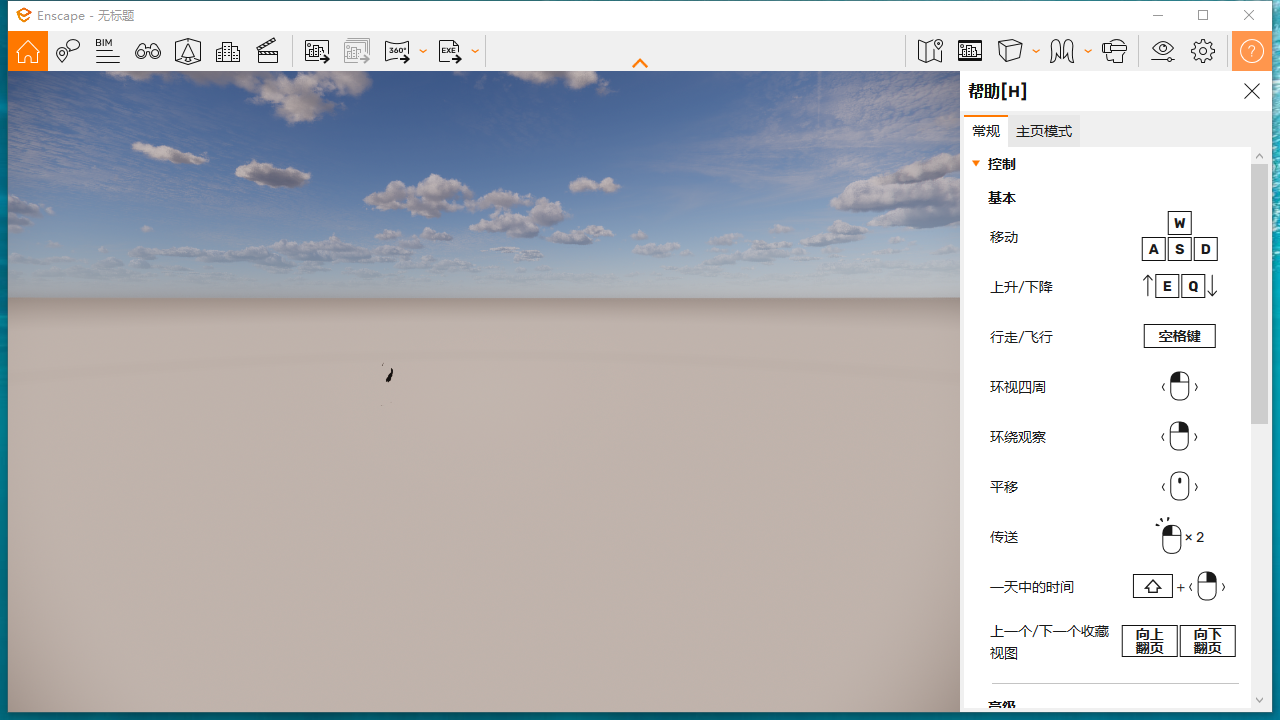
Task: Toggle the mini-map display
Action: pos(929,51)
